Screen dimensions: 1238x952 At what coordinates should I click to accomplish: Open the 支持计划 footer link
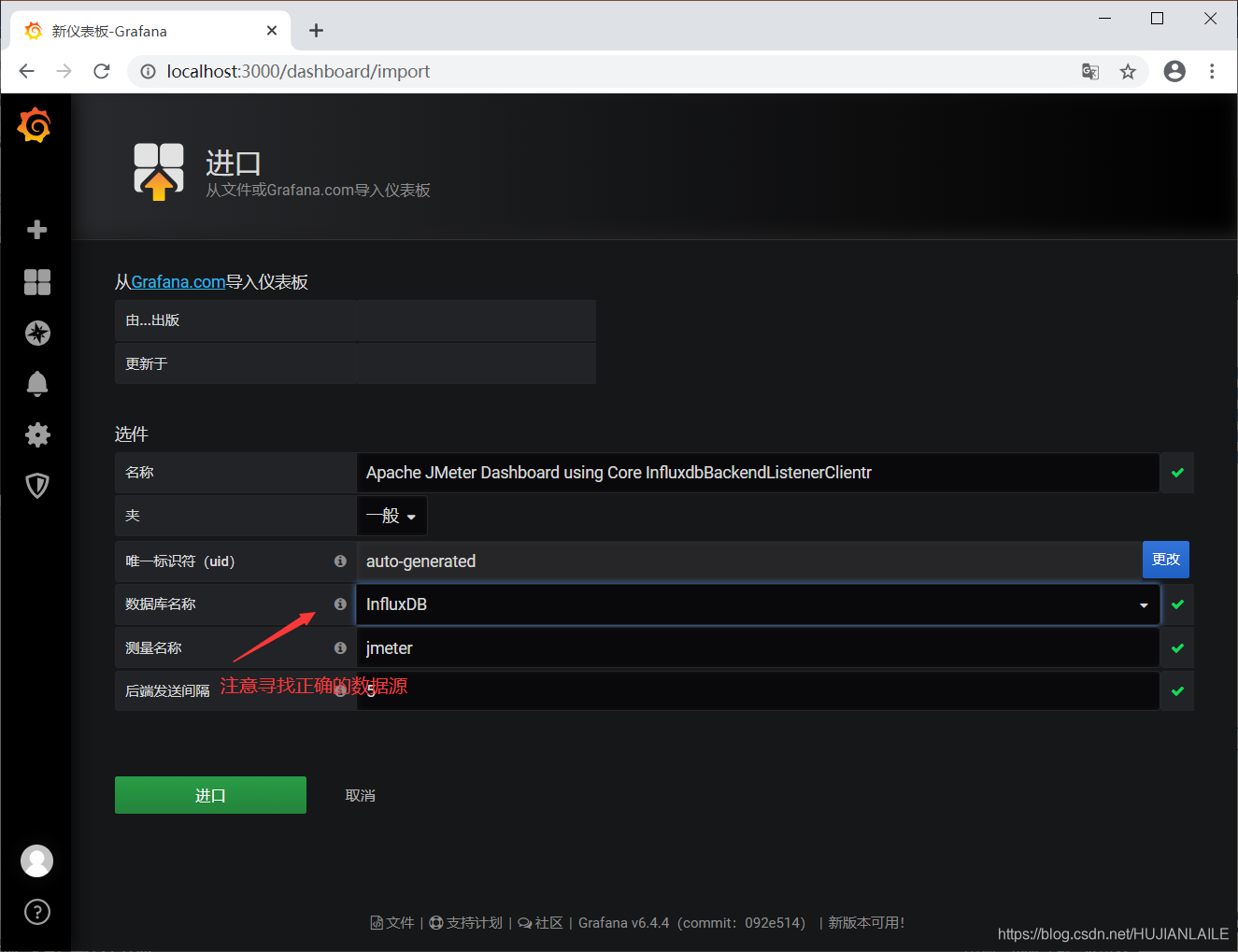click(466, 923)
